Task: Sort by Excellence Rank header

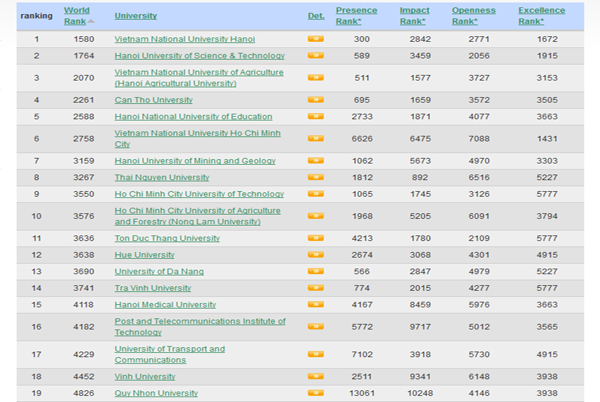Action: click(541, 15)
